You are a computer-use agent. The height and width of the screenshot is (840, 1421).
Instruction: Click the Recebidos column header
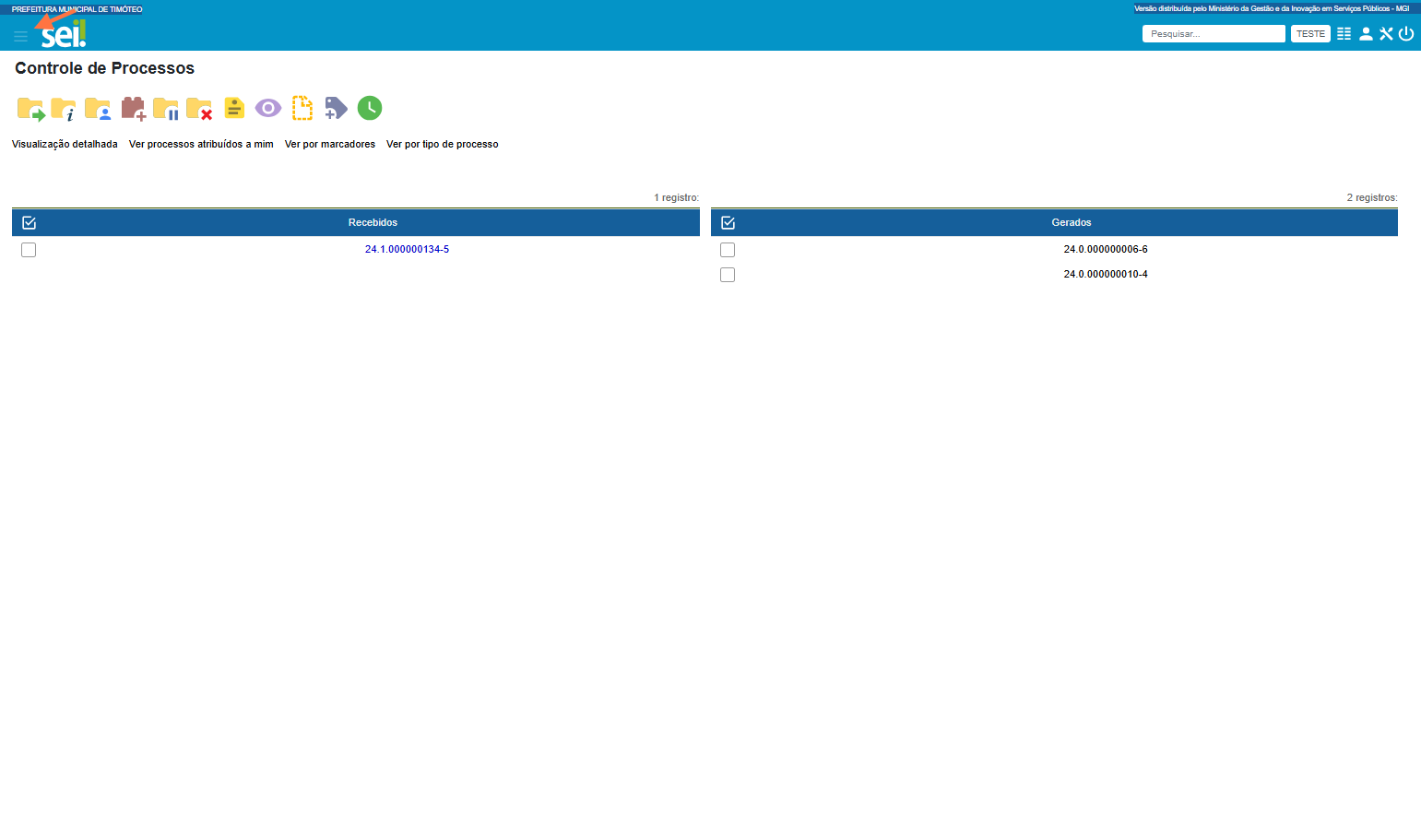(373, 222)
